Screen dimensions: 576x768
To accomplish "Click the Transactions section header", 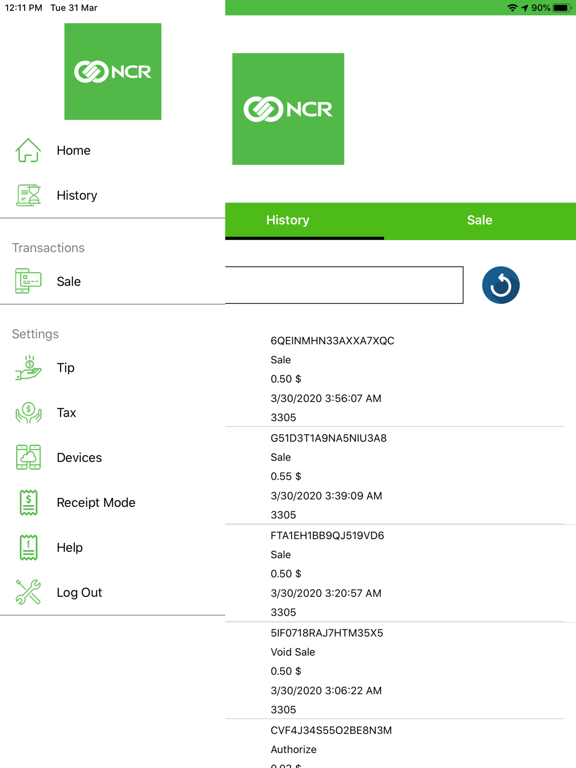I will (x=48, y=248).
